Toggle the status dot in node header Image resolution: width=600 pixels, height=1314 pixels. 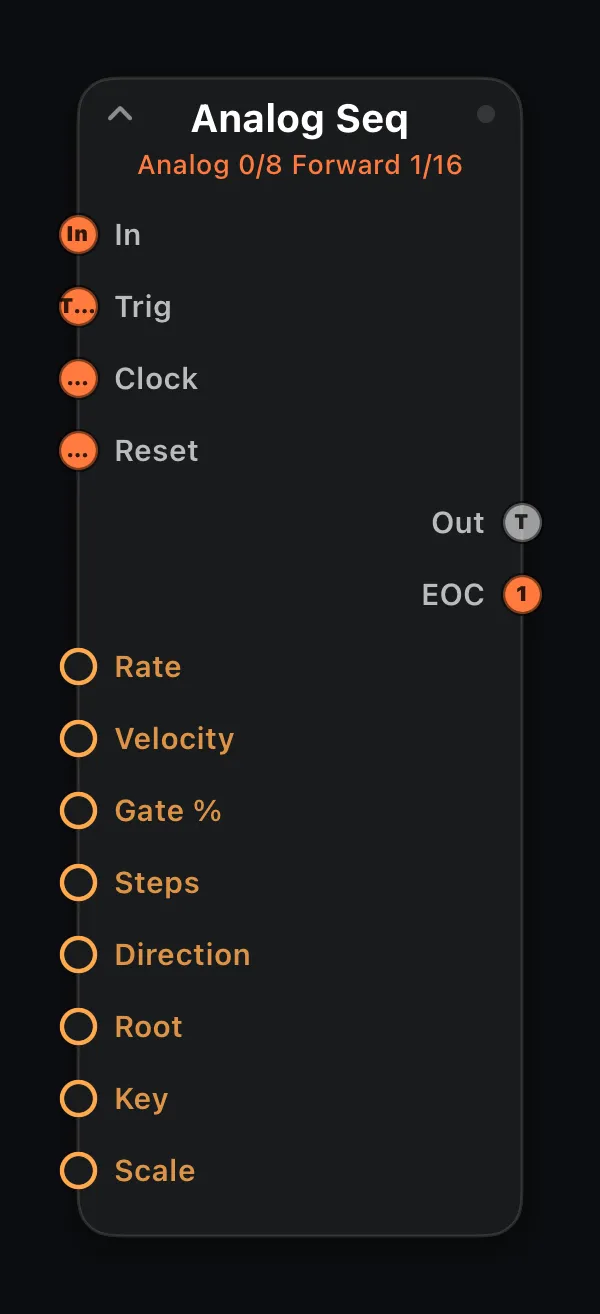486,114
